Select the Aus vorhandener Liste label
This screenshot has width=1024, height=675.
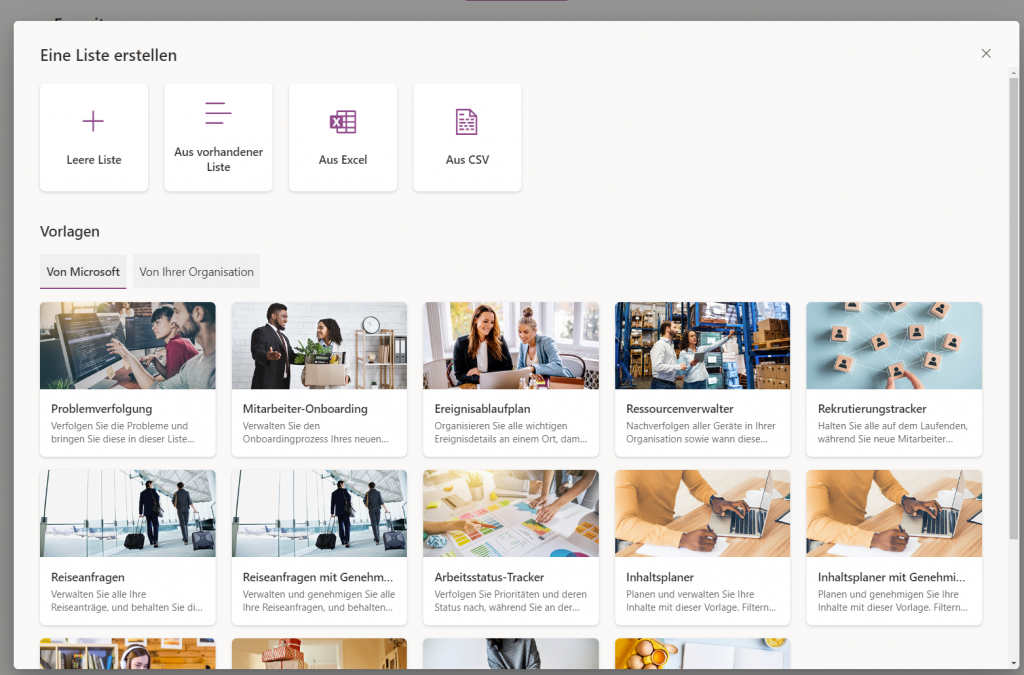(x=218, y=159)
